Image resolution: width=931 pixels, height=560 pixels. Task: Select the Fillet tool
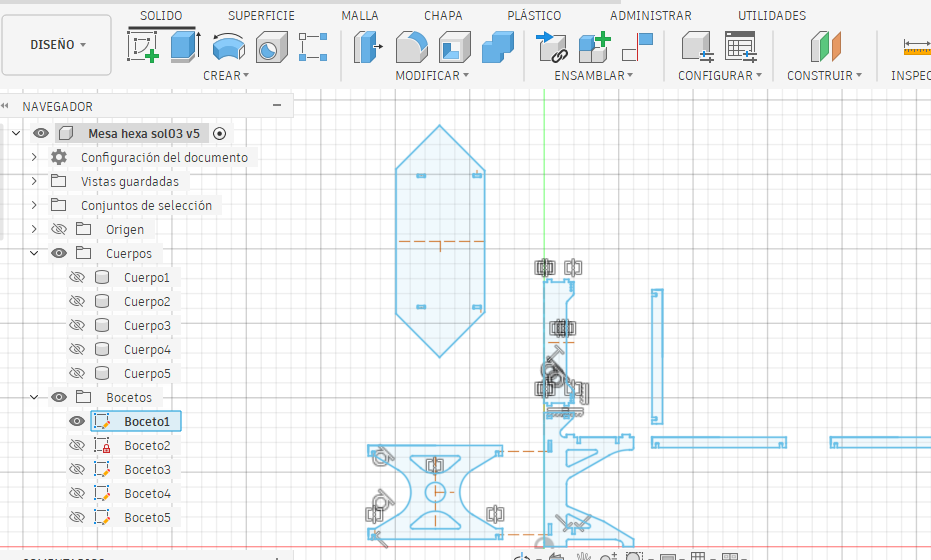(x=411, y=47)
